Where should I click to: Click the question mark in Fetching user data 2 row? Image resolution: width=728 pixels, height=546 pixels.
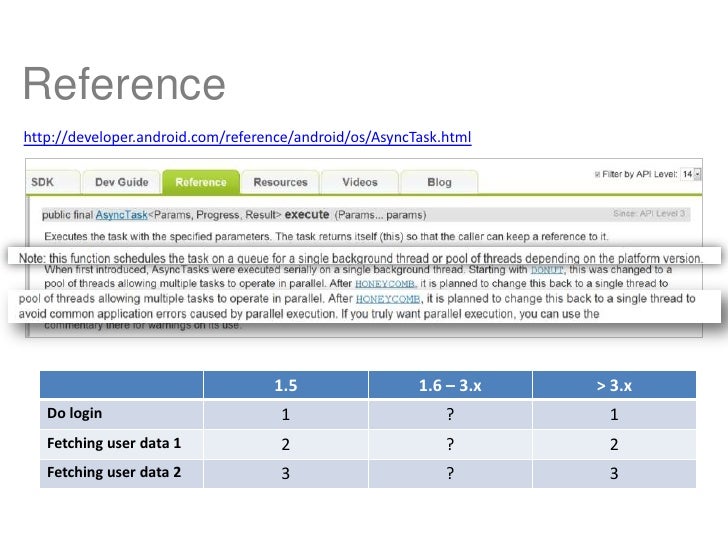450,473
